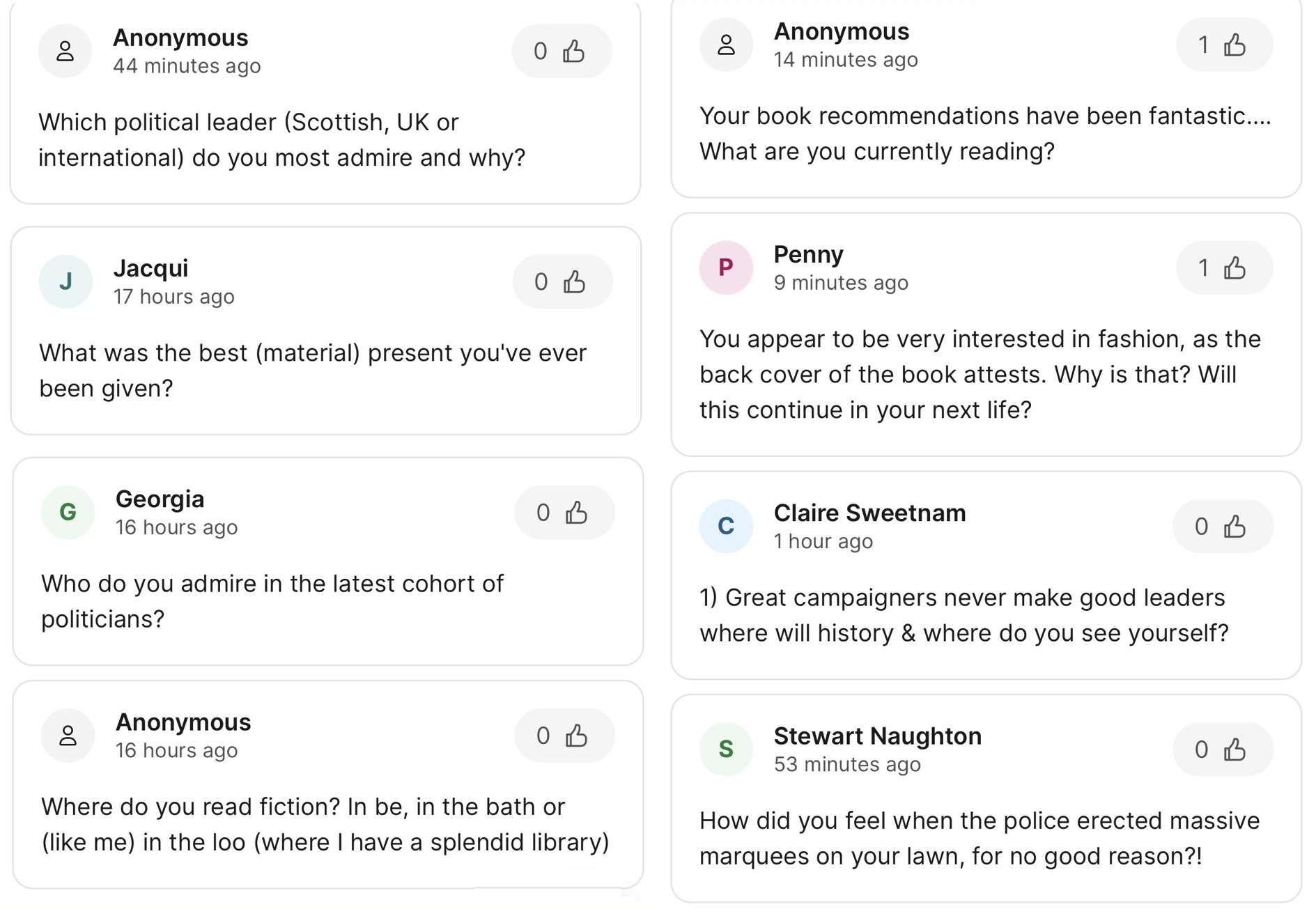Upvote Georgia's question on politicians
The width and height of the screenshot is (1316, 909).
coord(564,513)
